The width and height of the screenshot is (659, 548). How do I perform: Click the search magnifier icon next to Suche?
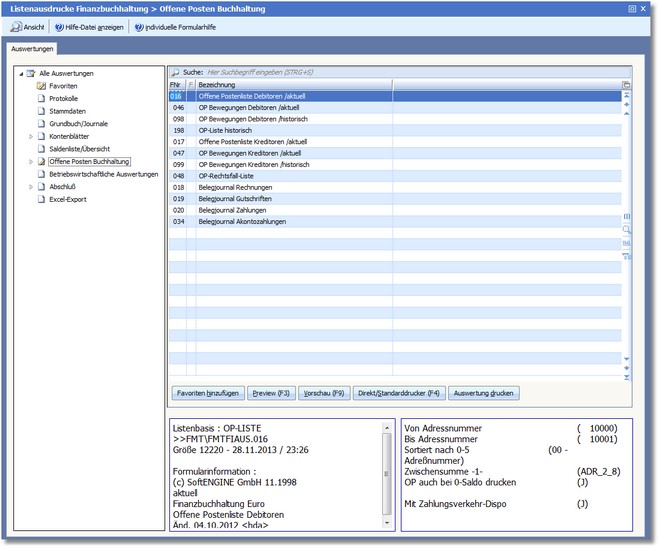coord(174,73)
